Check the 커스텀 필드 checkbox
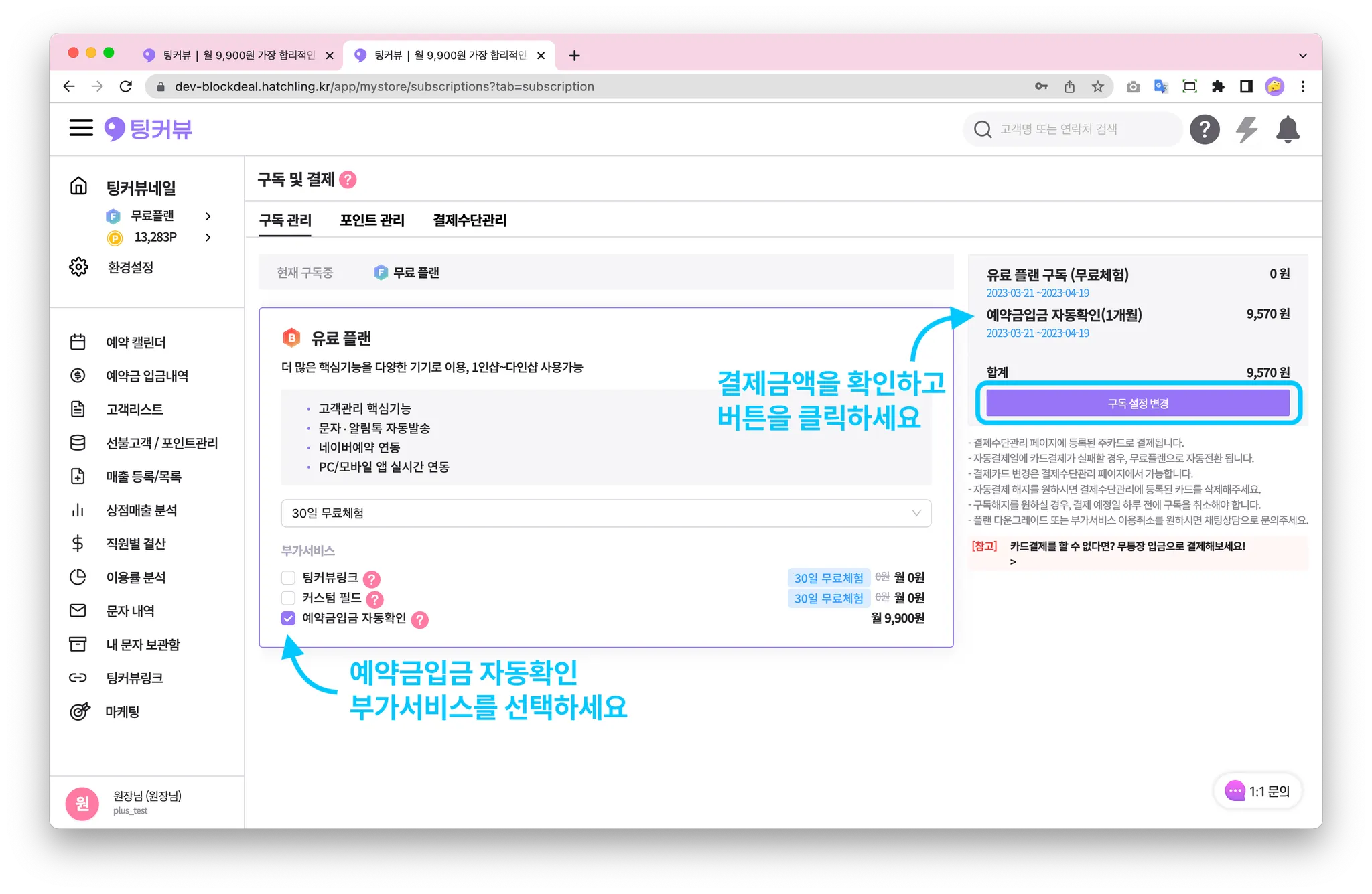Viewport: 1372px width, 894px height. coord(288,597)
